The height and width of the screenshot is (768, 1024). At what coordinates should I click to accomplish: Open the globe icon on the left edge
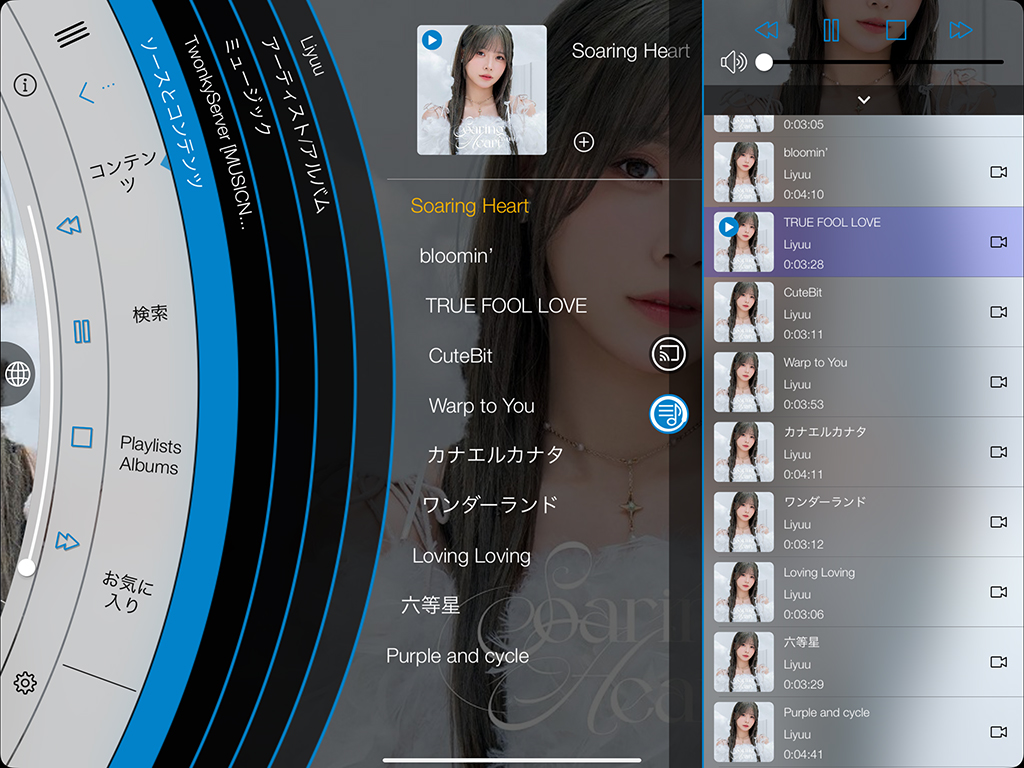(x=18, y=374)
